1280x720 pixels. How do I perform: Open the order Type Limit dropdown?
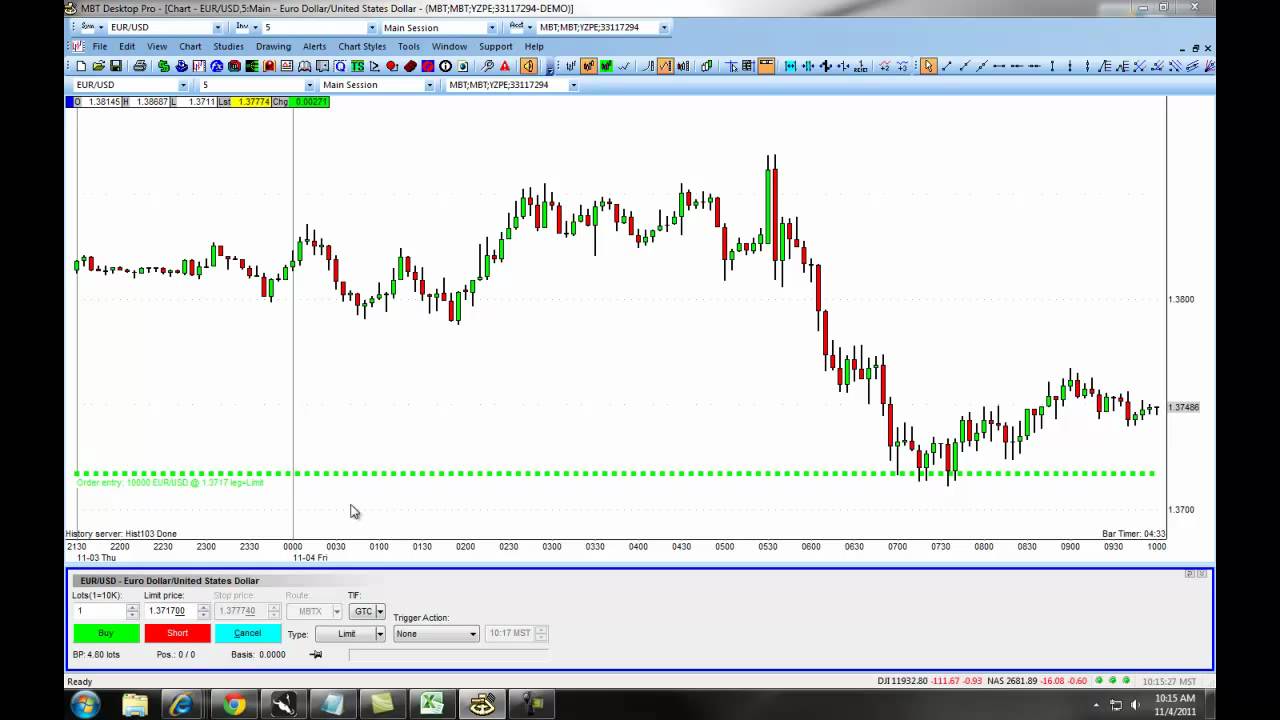coord(380,634)
